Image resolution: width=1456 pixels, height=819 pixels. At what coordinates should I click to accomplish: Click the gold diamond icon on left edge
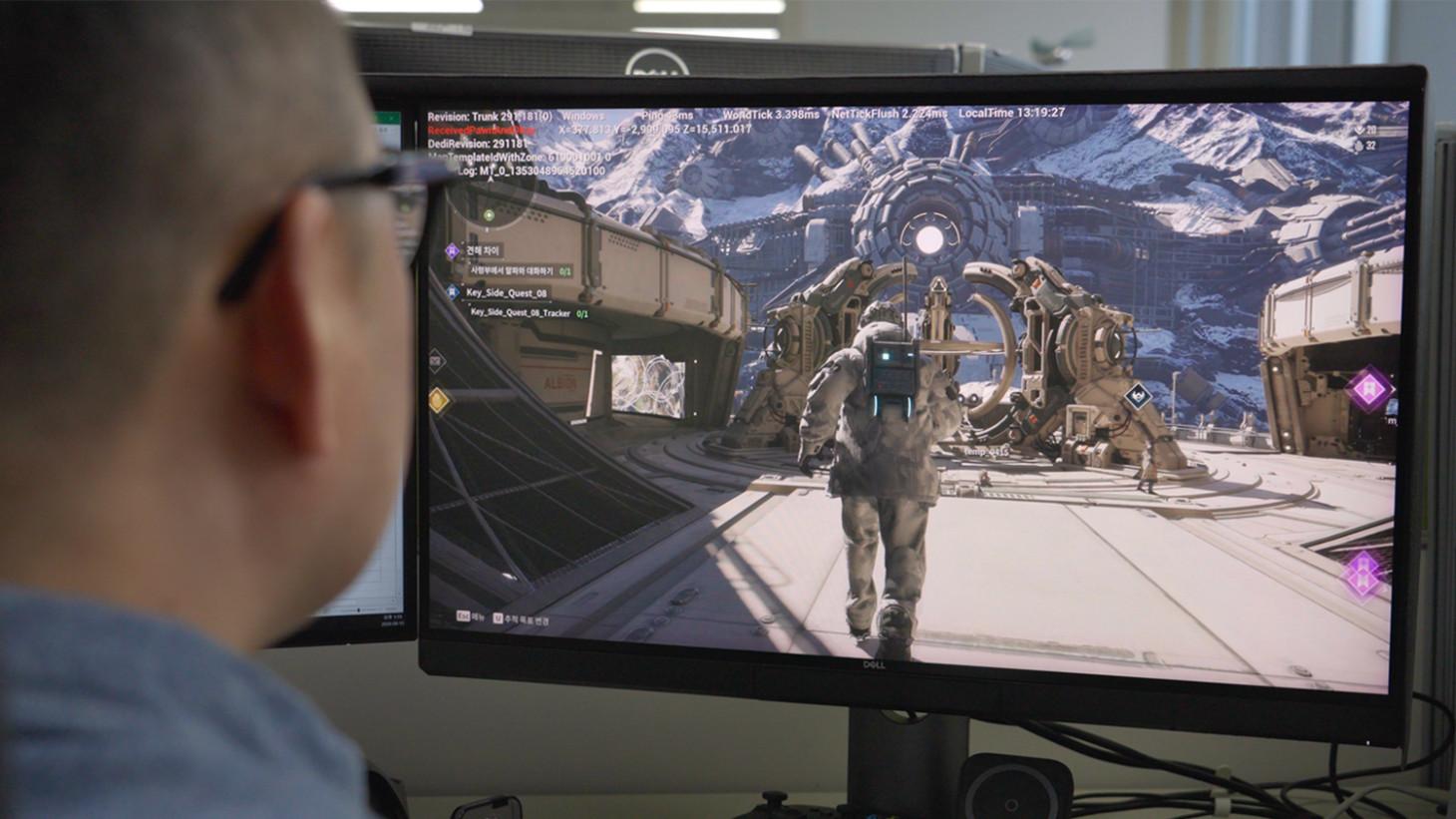coord(439,400)
